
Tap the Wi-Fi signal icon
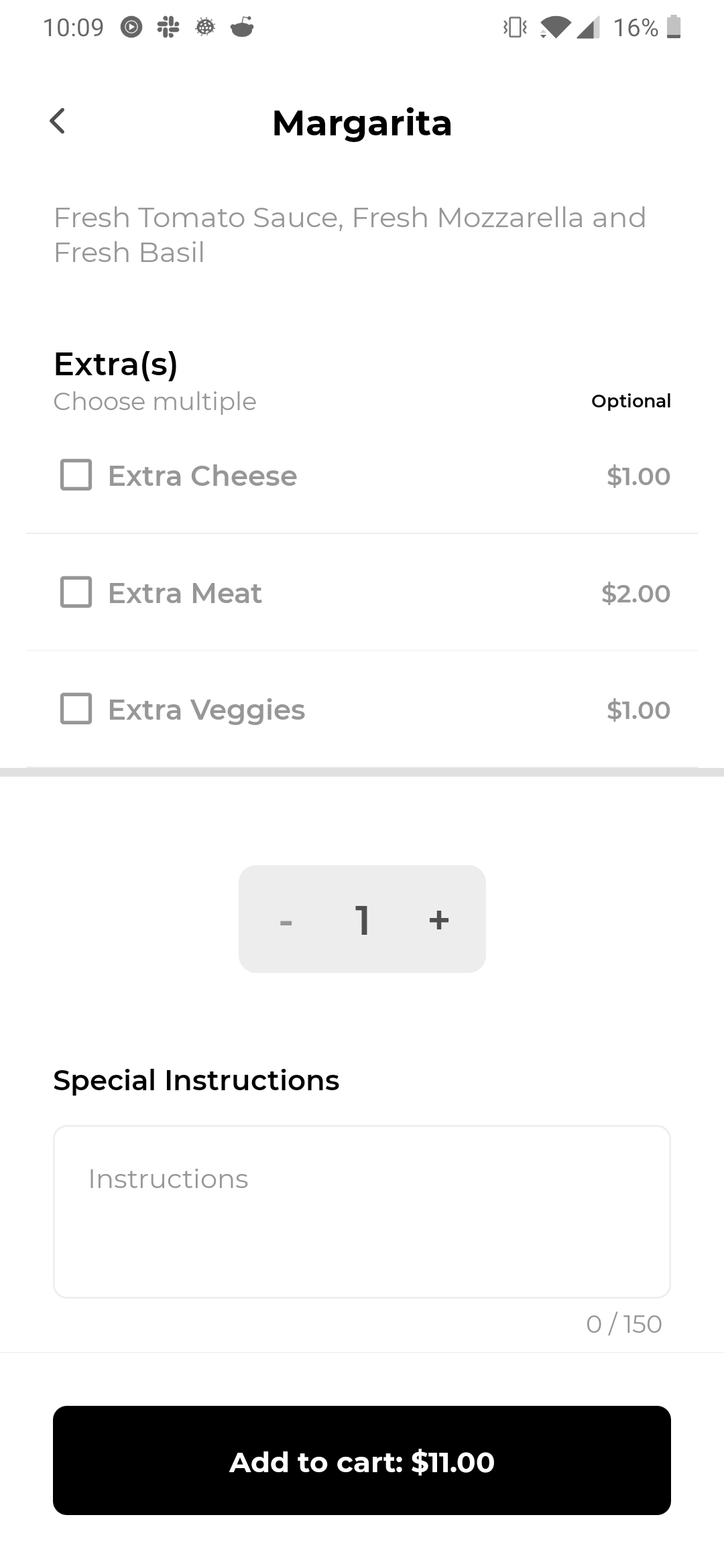[554, 27]
